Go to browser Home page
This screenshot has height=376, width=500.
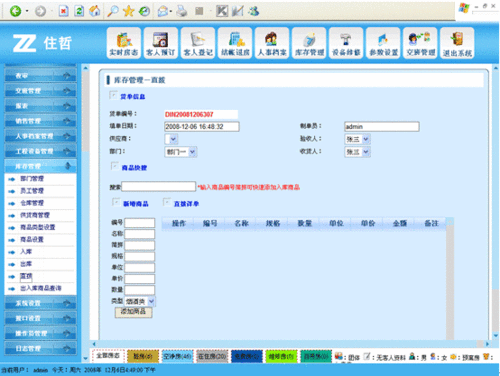95,11
